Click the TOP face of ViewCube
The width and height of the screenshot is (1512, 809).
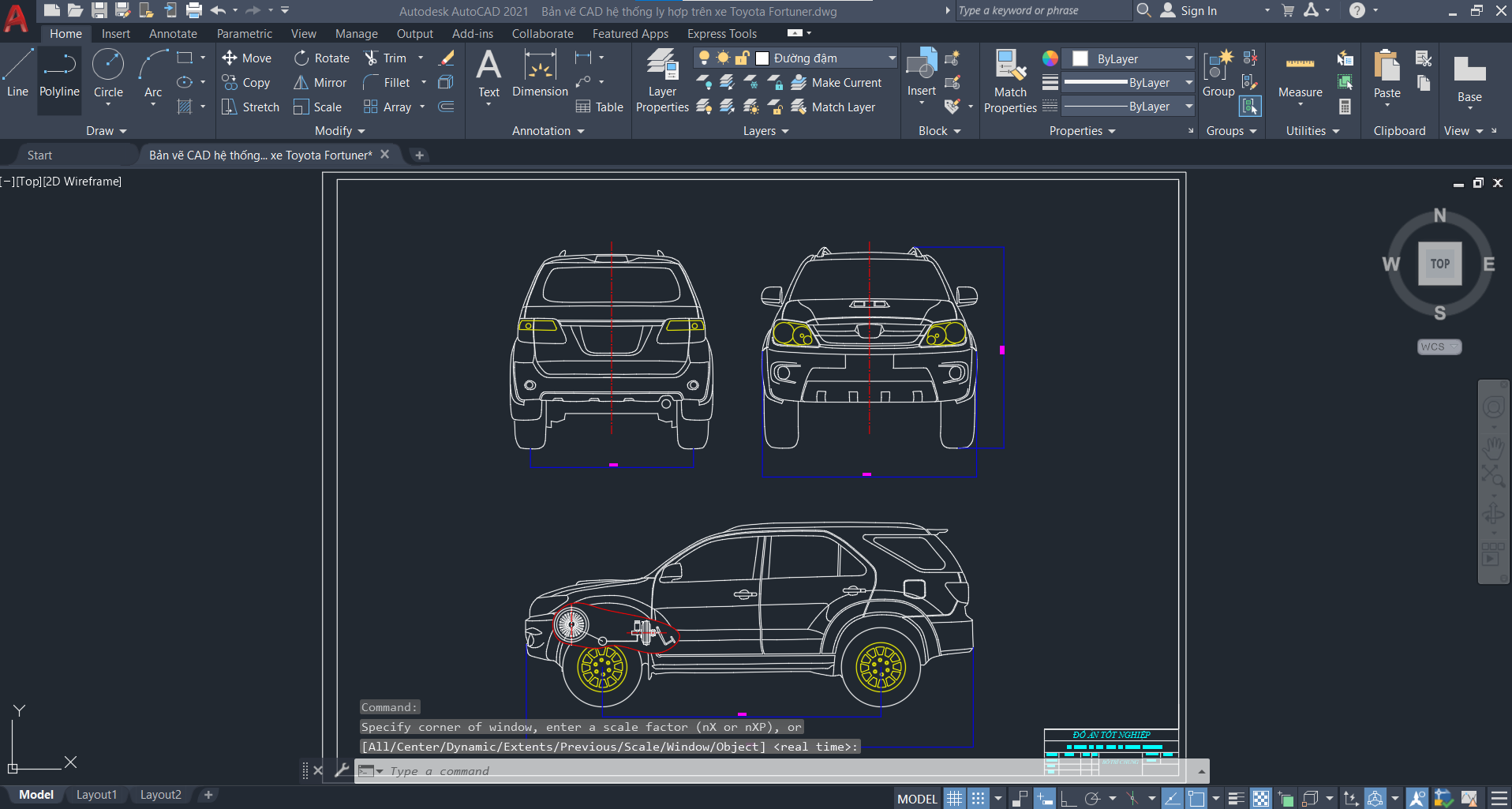[x=1440, y=264]
